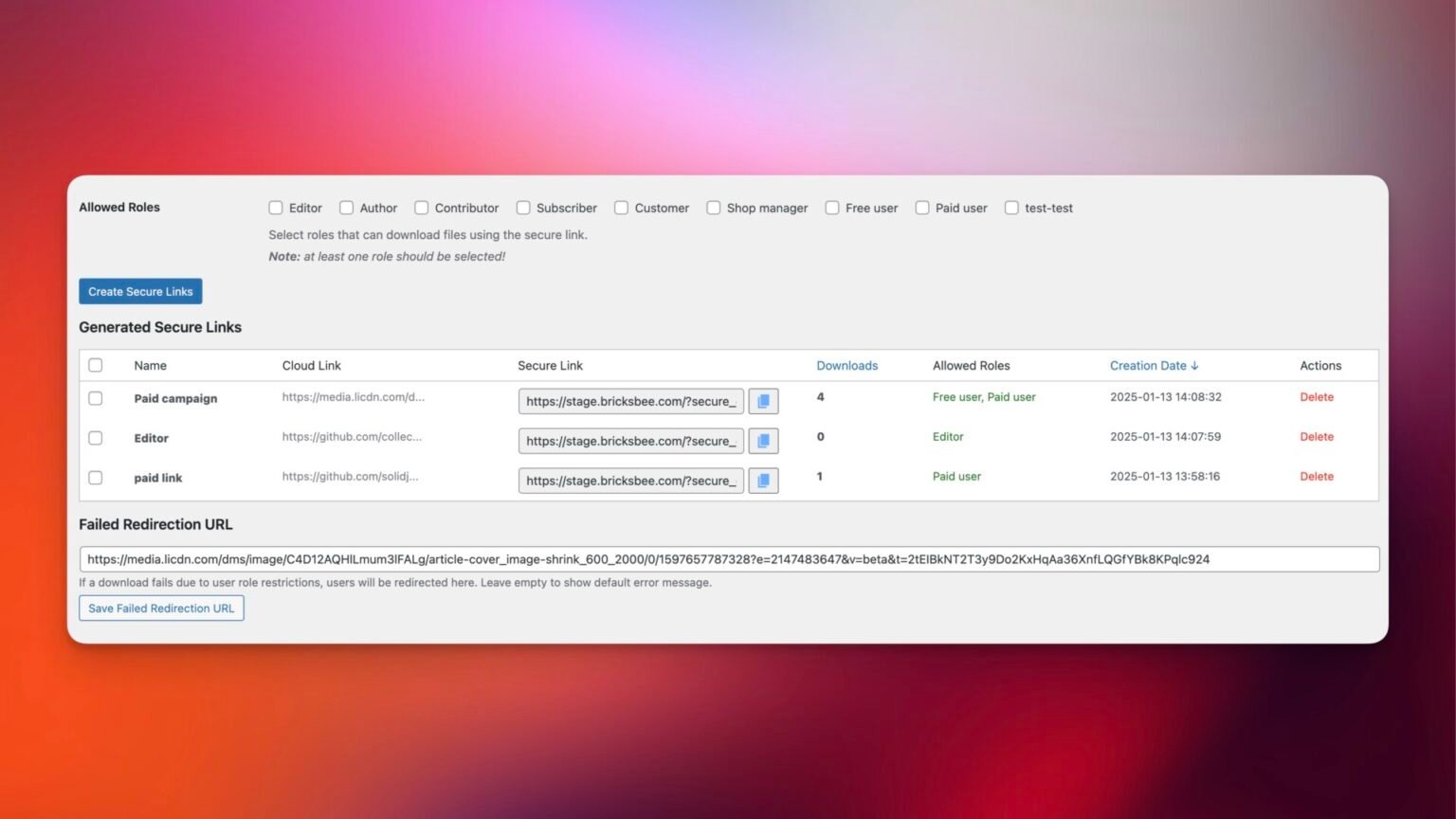Check the Free user role

tap(831, 208)
